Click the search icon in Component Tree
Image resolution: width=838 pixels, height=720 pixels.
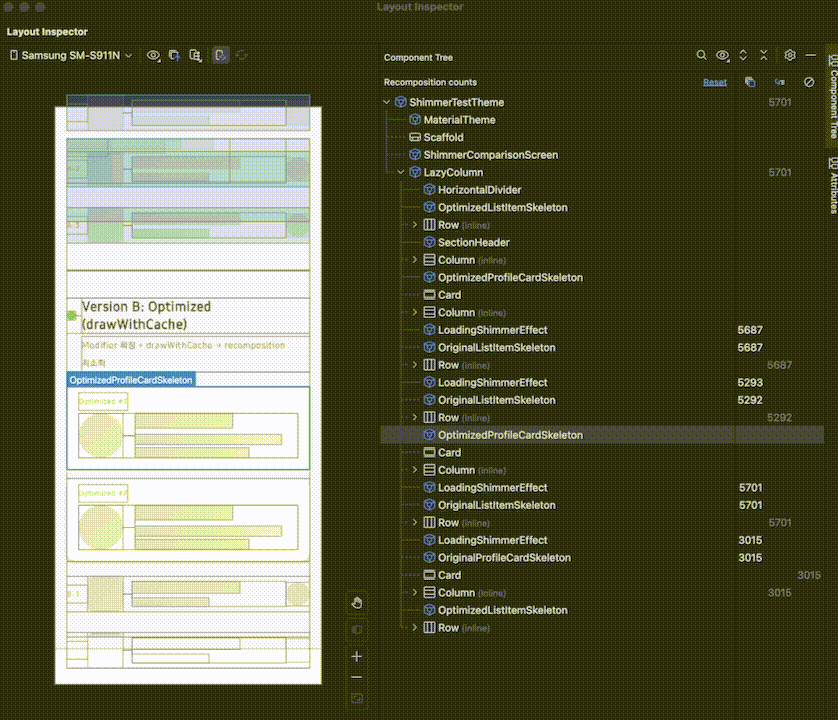[x=701, y=55]
